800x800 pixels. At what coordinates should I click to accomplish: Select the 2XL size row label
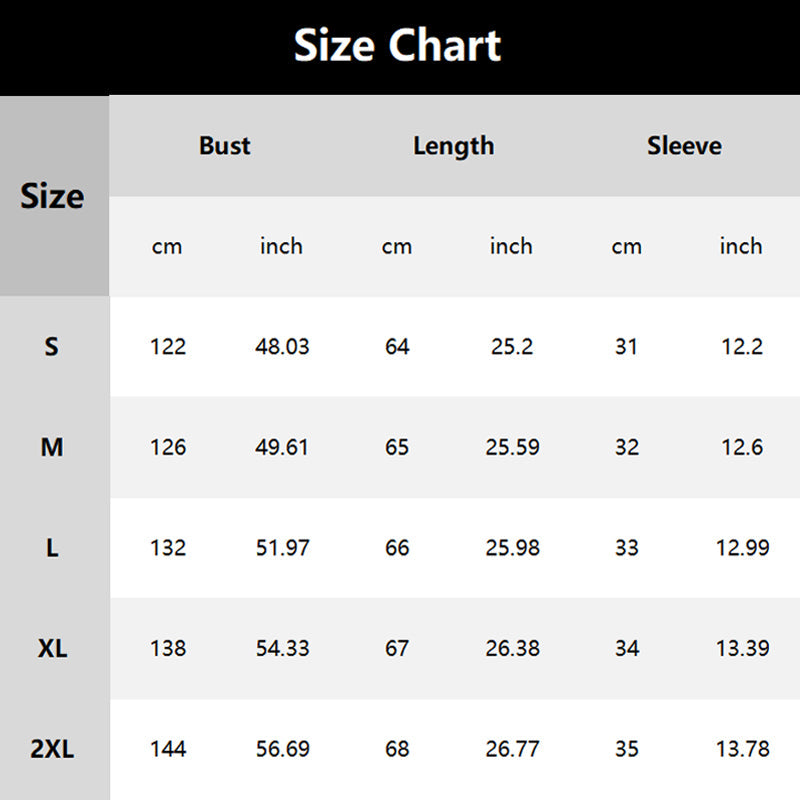[52, 749]
